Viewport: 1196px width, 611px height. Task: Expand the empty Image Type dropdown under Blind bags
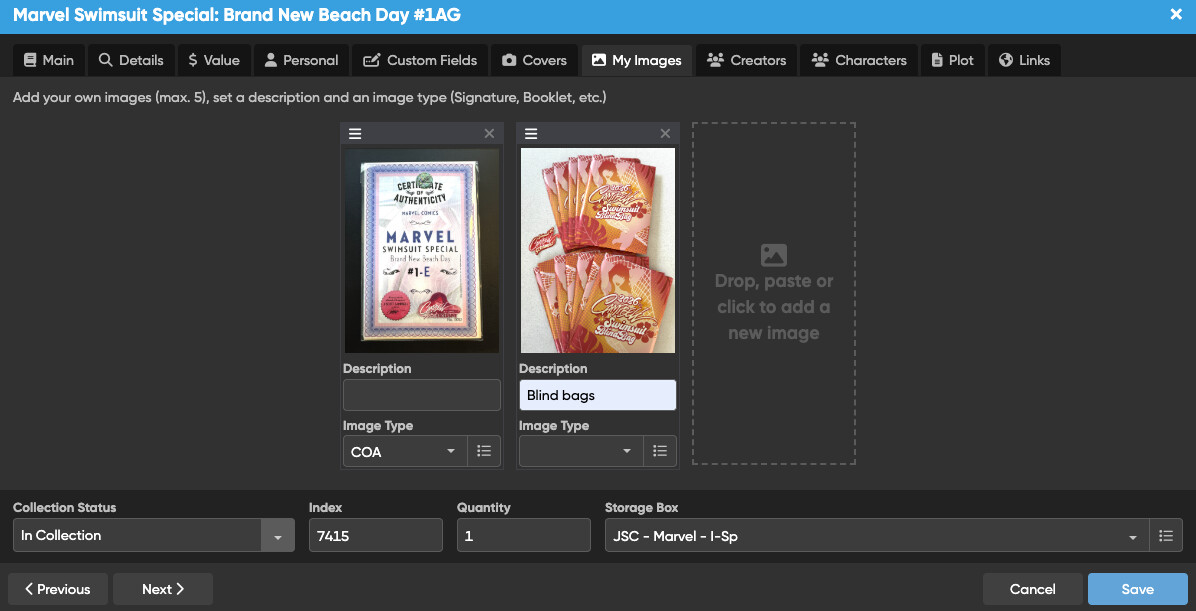581,451
